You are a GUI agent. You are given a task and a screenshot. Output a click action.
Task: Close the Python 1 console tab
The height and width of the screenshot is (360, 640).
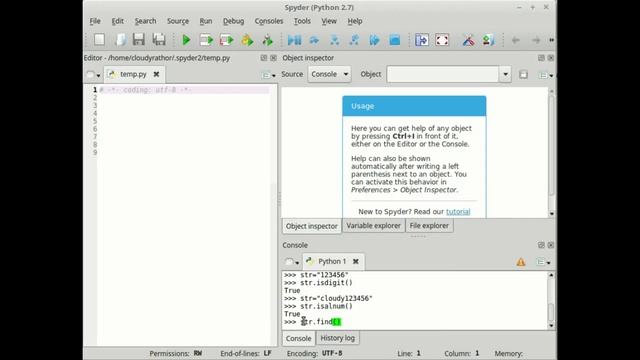[x=356, y=261]
